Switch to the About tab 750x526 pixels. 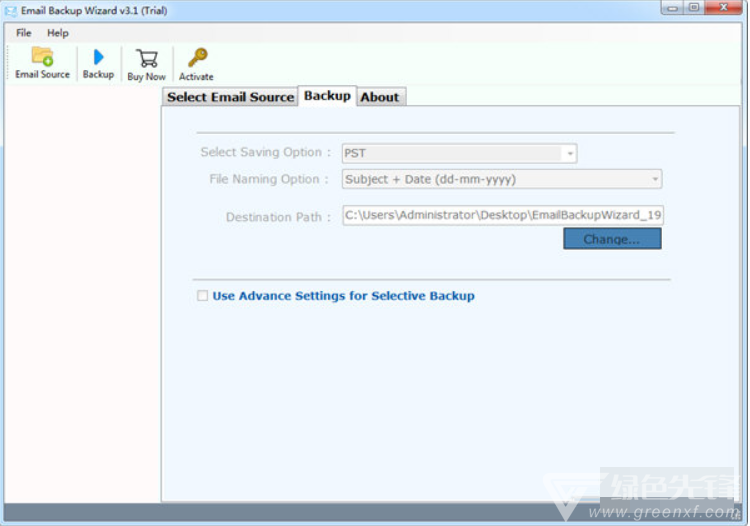click(x=380, y=97)
